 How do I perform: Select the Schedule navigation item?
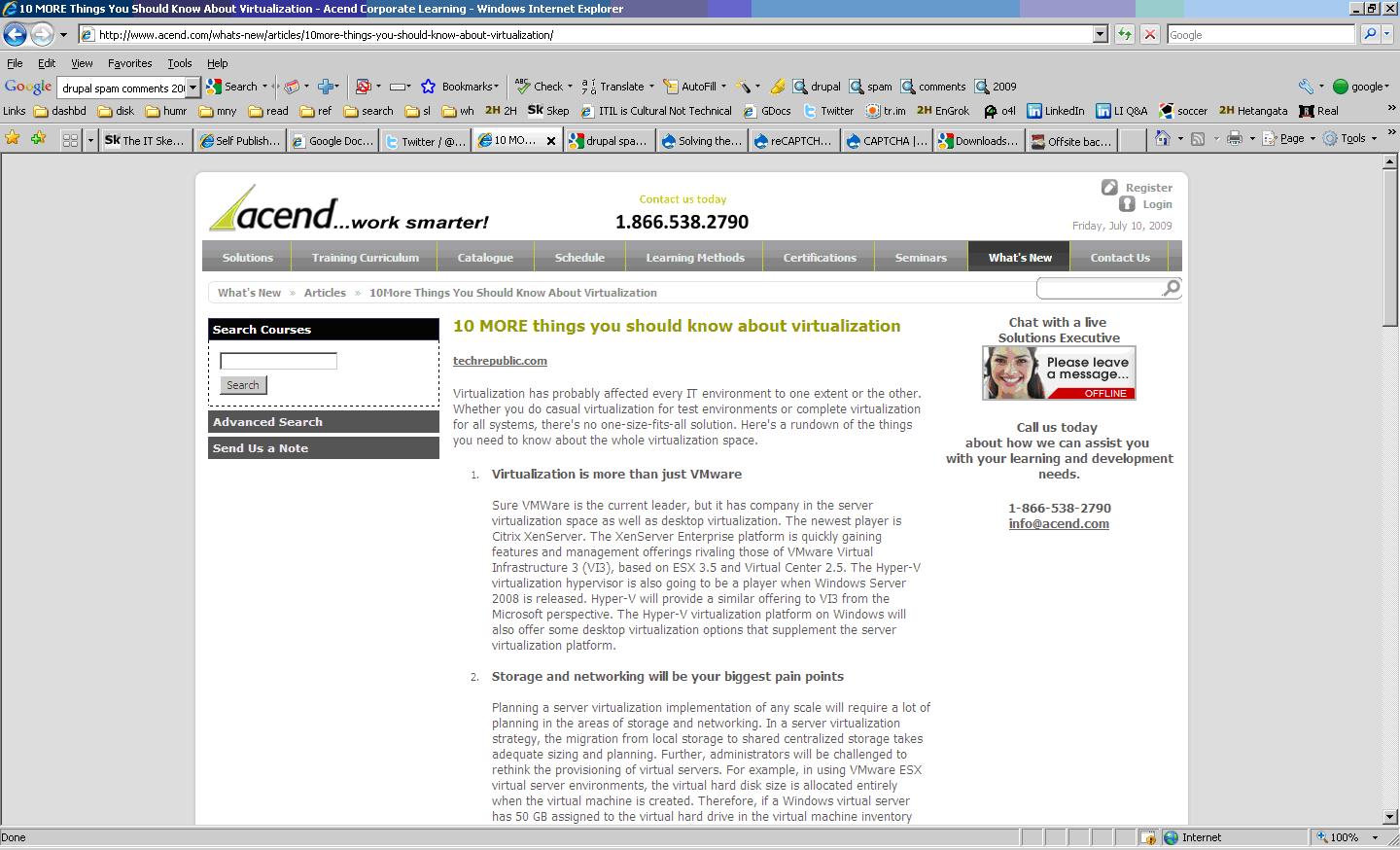coord(579,258)
